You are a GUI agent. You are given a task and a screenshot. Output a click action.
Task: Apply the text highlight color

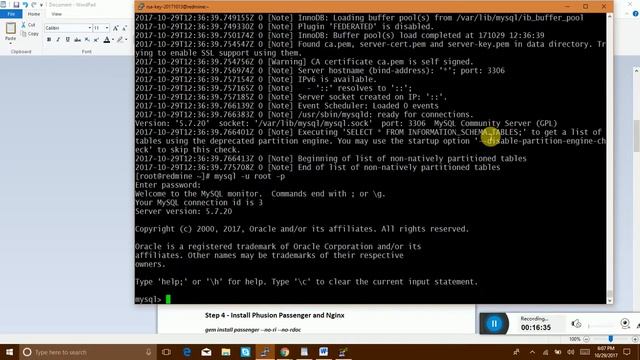[x=120, y=40]
